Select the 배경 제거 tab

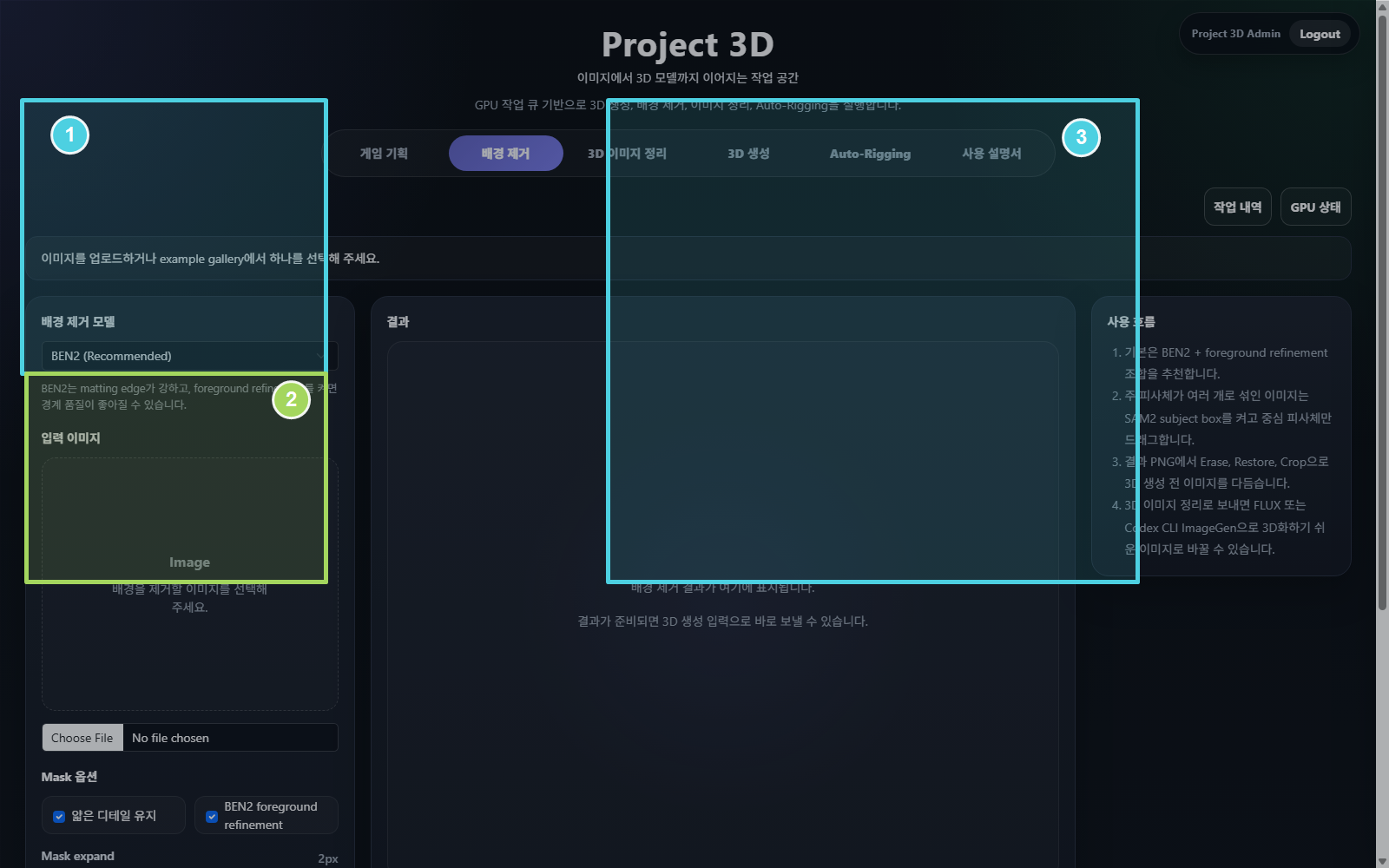(x=505, y=154)
